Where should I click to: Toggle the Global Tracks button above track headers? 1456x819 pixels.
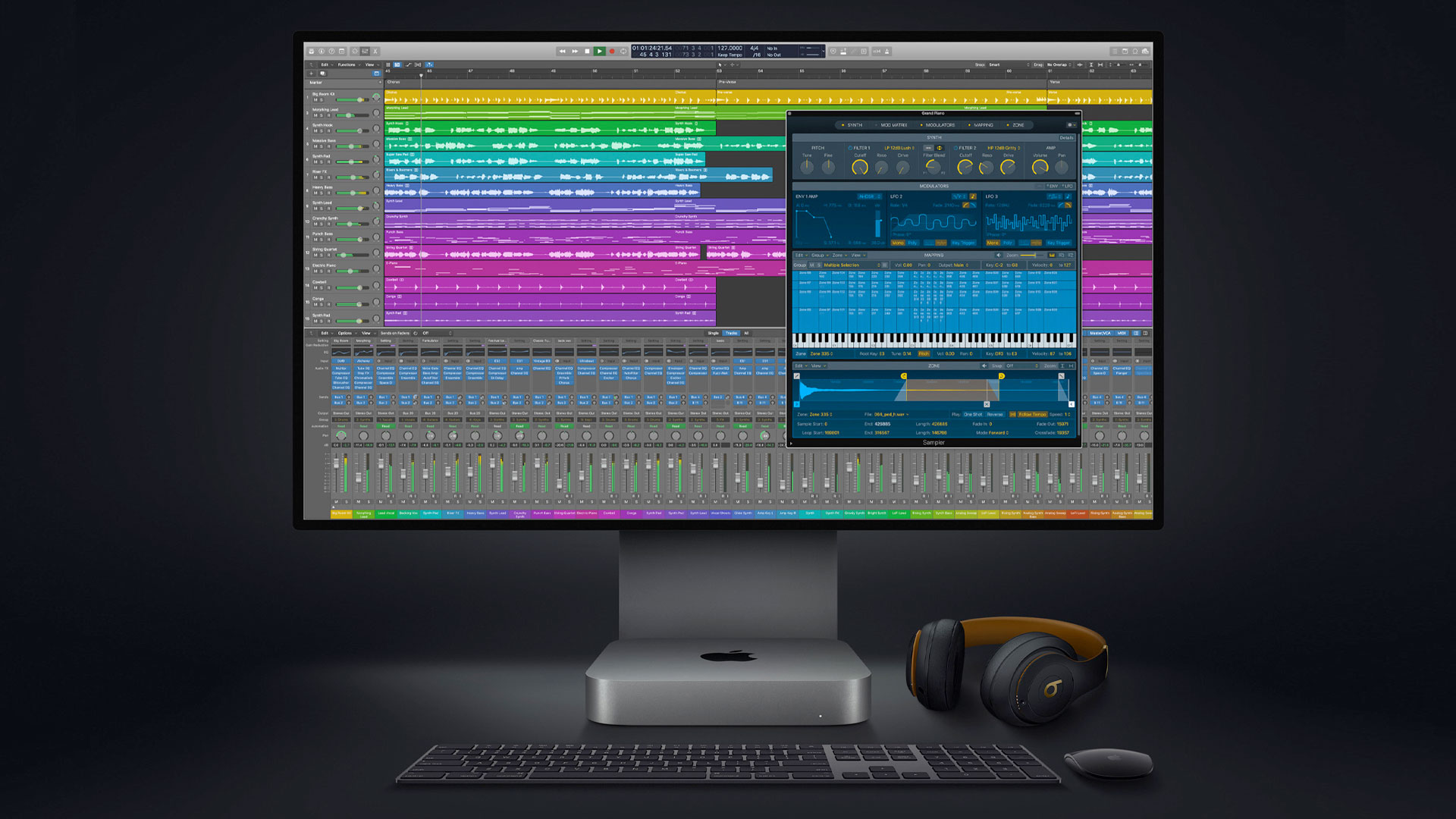(x=376, y=74)
